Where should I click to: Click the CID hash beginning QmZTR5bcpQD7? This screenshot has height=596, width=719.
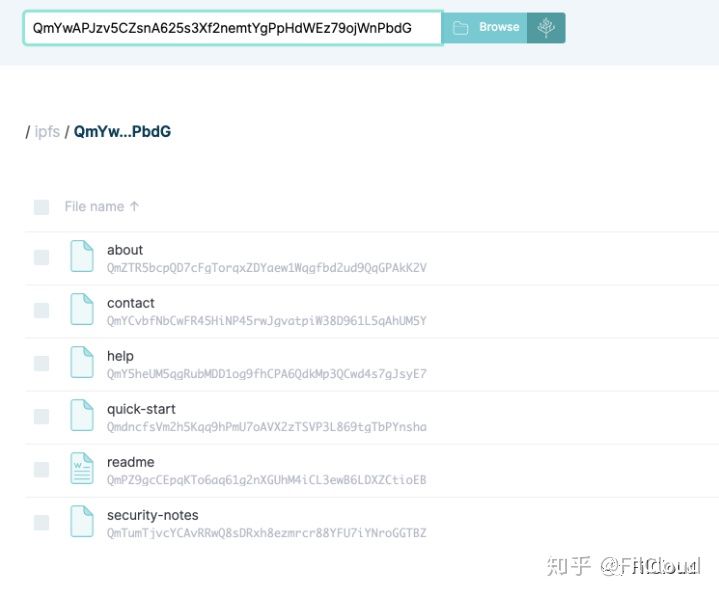pos(266,268)
